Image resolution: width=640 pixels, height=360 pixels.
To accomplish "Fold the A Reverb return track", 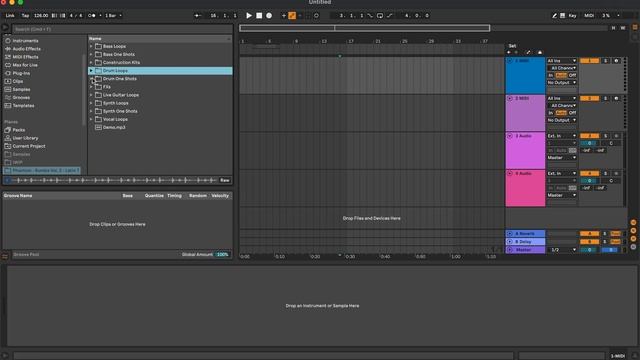I will [x=510, y=234].
